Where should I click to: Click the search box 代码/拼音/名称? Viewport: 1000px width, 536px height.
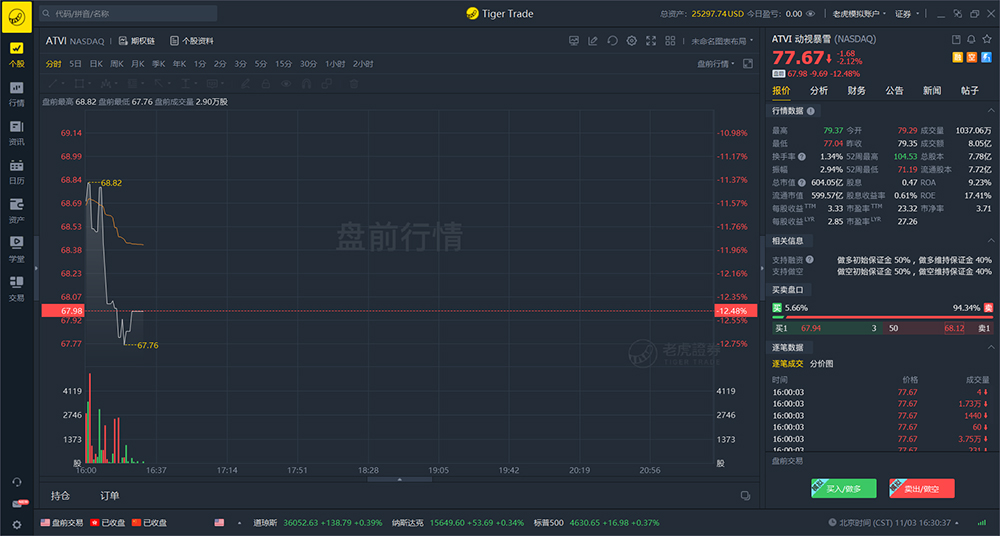click(x=128, y=13)
